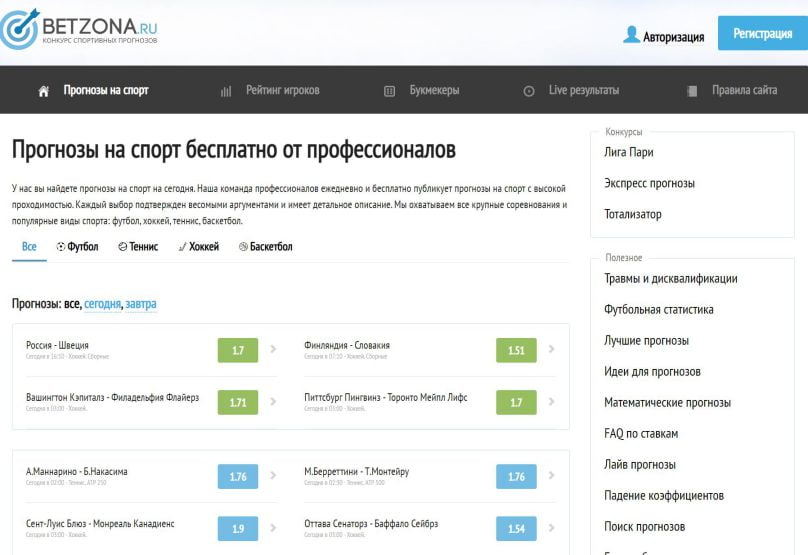Open Live результаты page

click(584, 90)
